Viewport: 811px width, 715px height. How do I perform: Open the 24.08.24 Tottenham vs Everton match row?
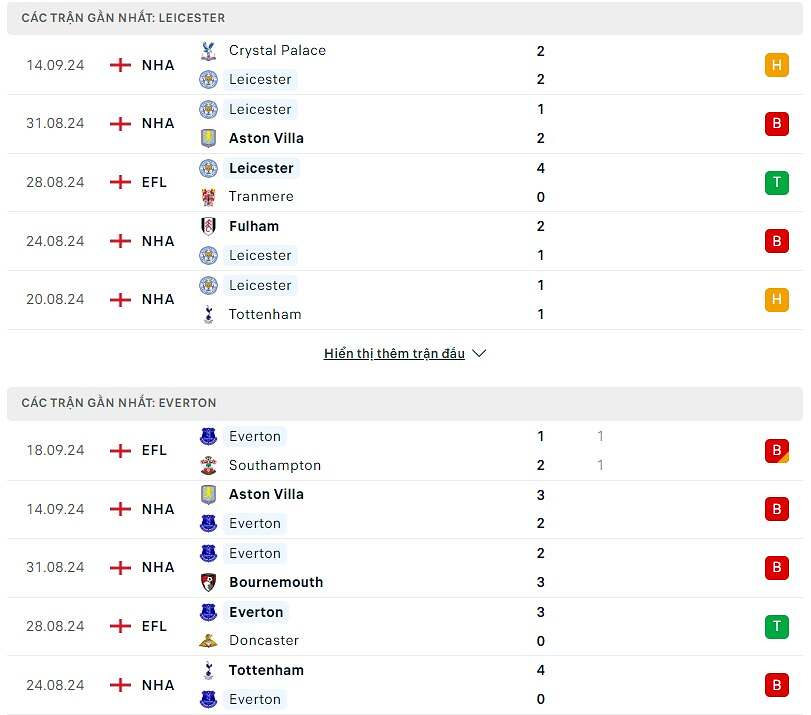(400, 685)
